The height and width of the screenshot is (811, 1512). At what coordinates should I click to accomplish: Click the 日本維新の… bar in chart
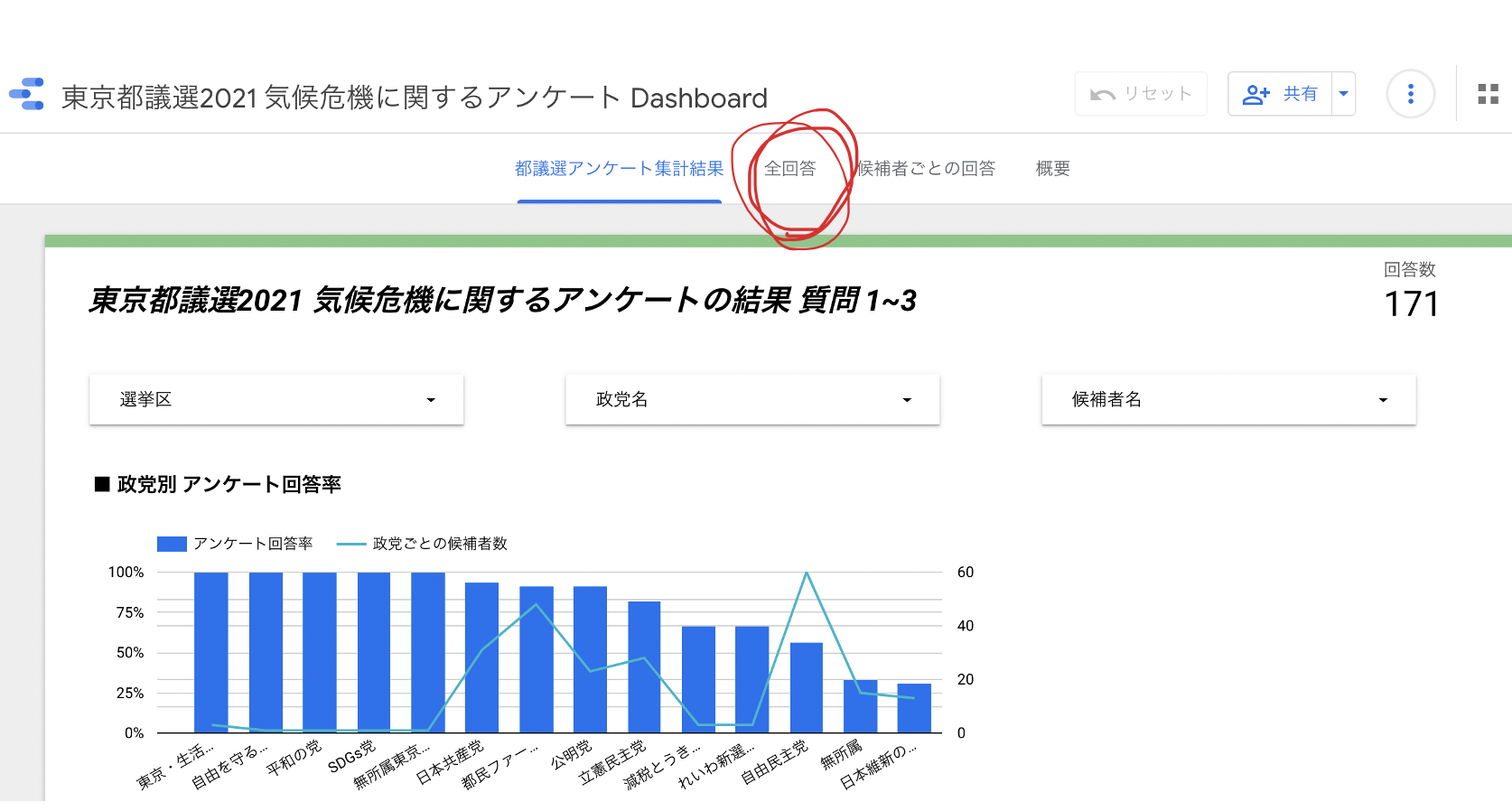point(914,708)
